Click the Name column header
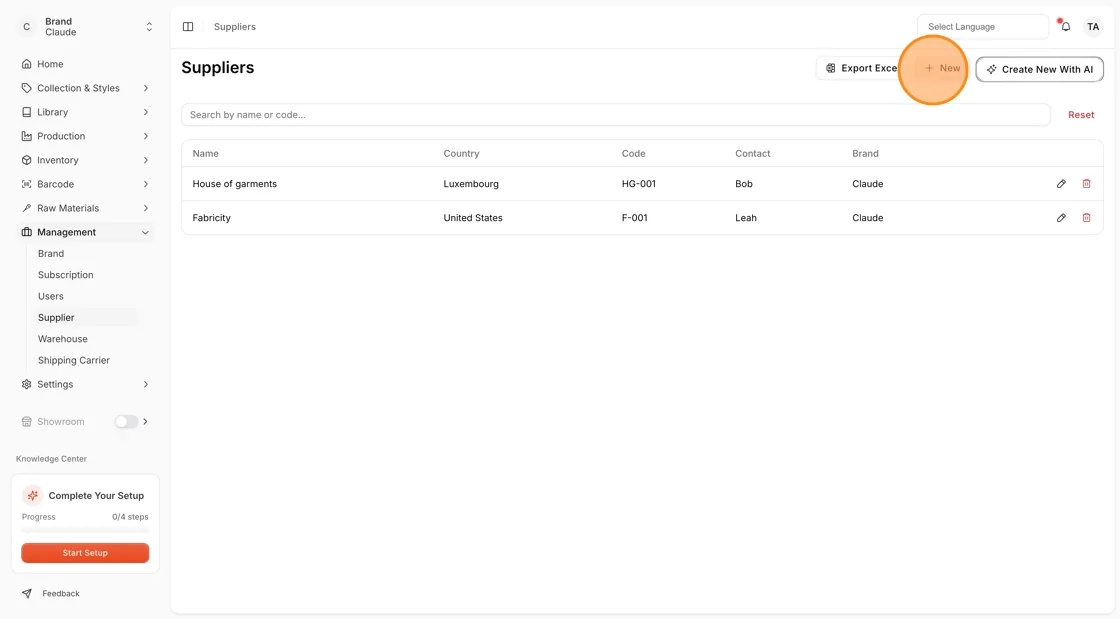Viewport: 1120px width, 619px height. (x=206, y=154)
